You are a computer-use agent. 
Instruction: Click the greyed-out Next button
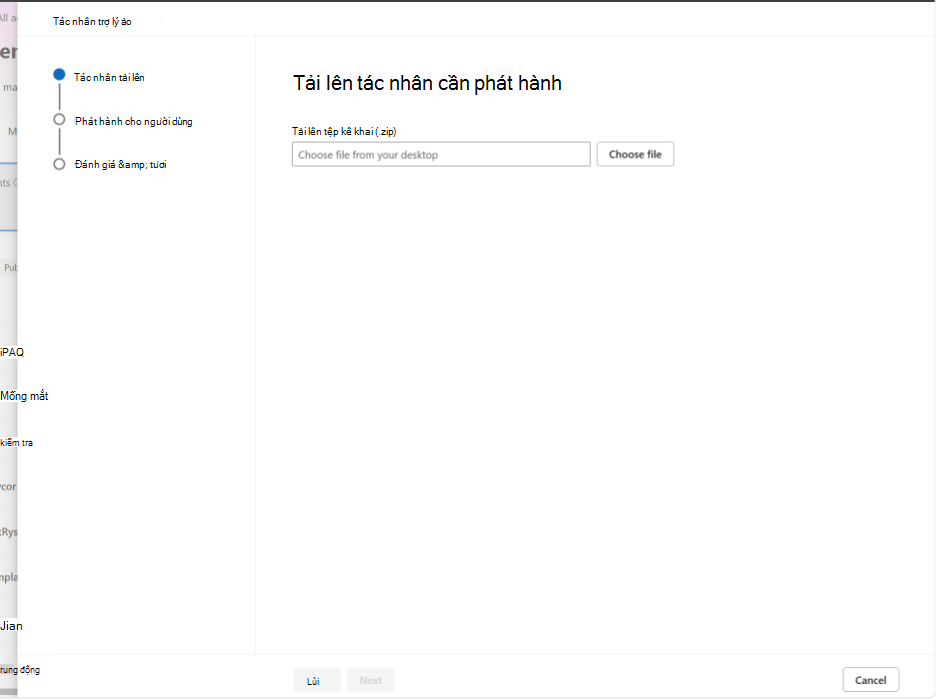[x=371, y=680]
